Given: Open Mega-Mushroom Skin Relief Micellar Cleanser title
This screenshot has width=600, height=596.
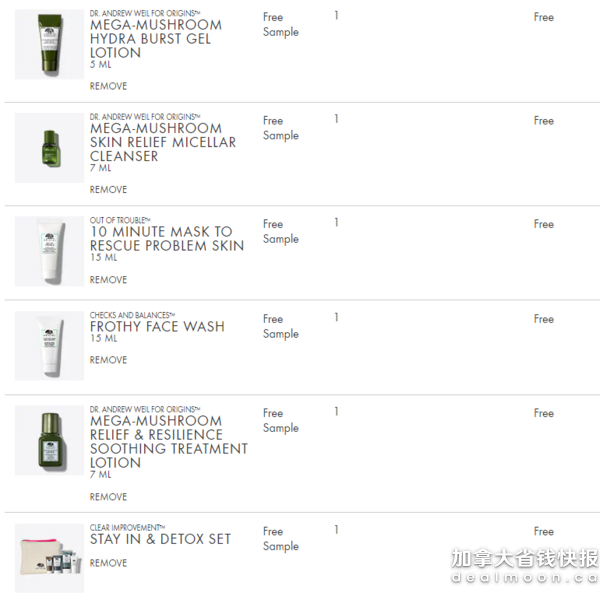Looking at the screenshot, I should 163,142.
